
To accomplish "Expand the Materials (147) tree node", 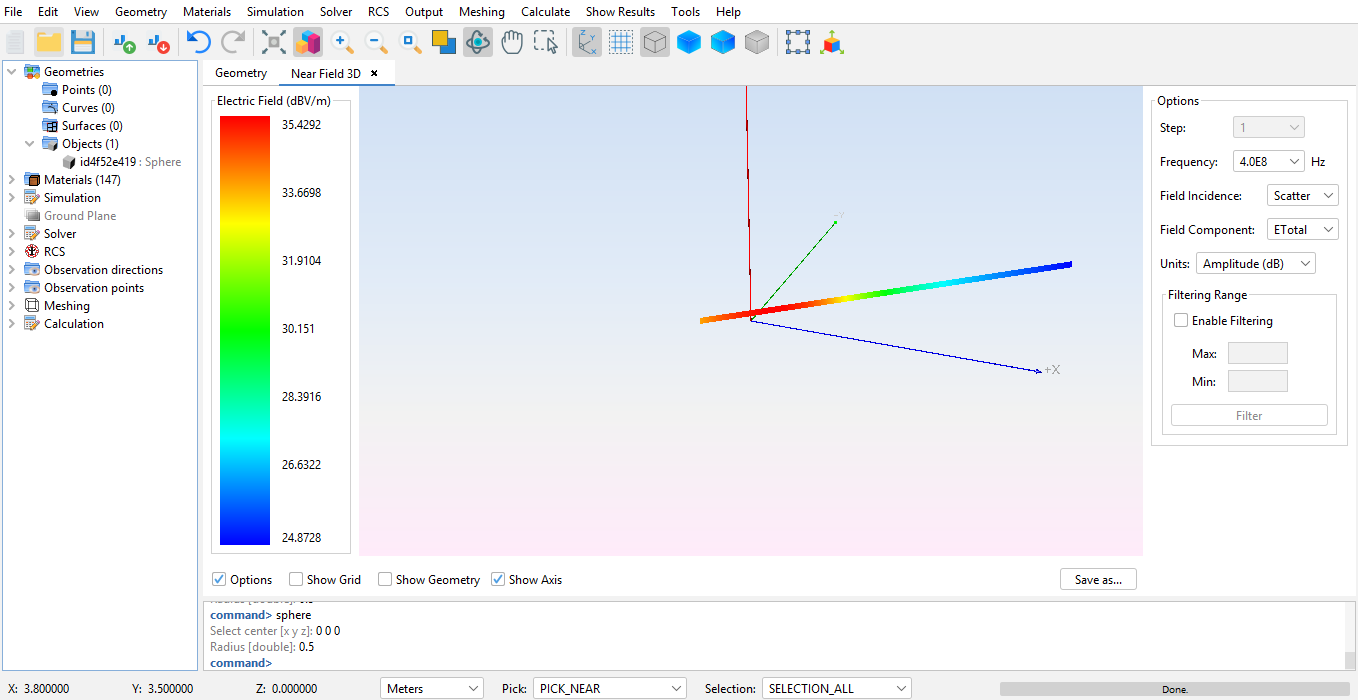I will [x=11, y=180].
